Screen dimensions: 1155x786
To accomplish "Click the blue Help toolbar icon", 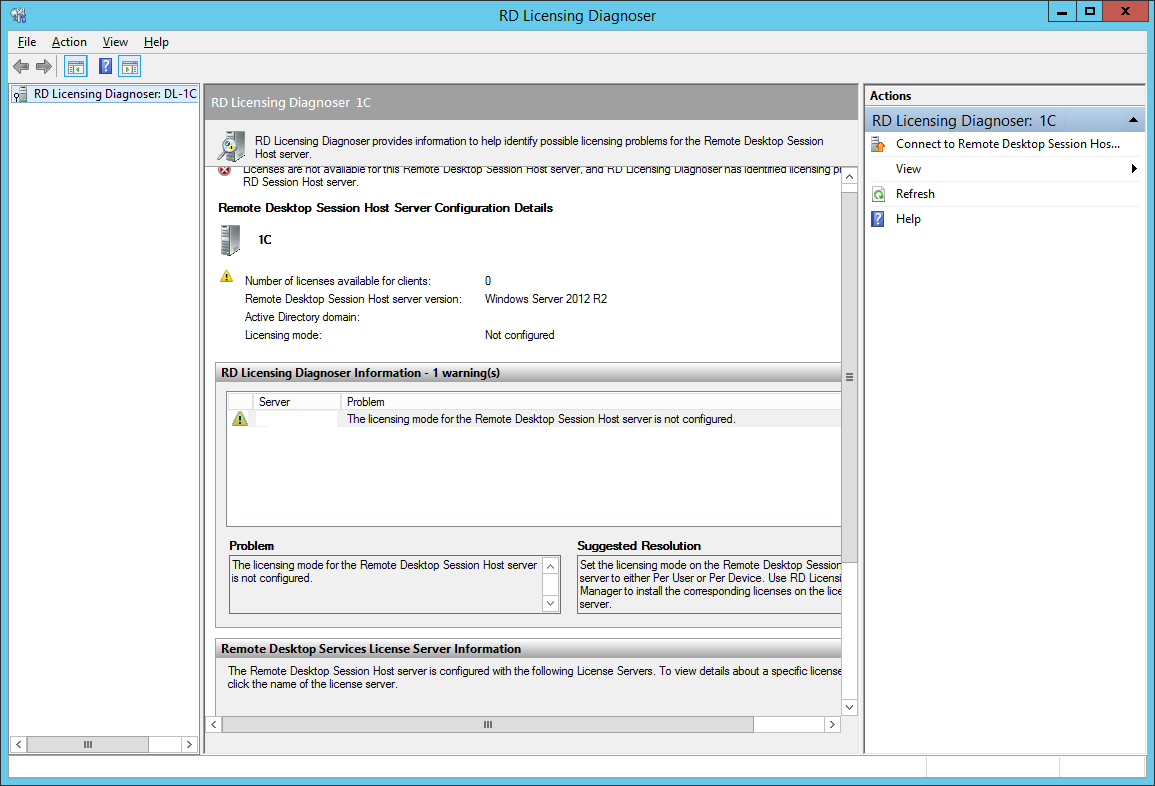I will coord(105,67).
